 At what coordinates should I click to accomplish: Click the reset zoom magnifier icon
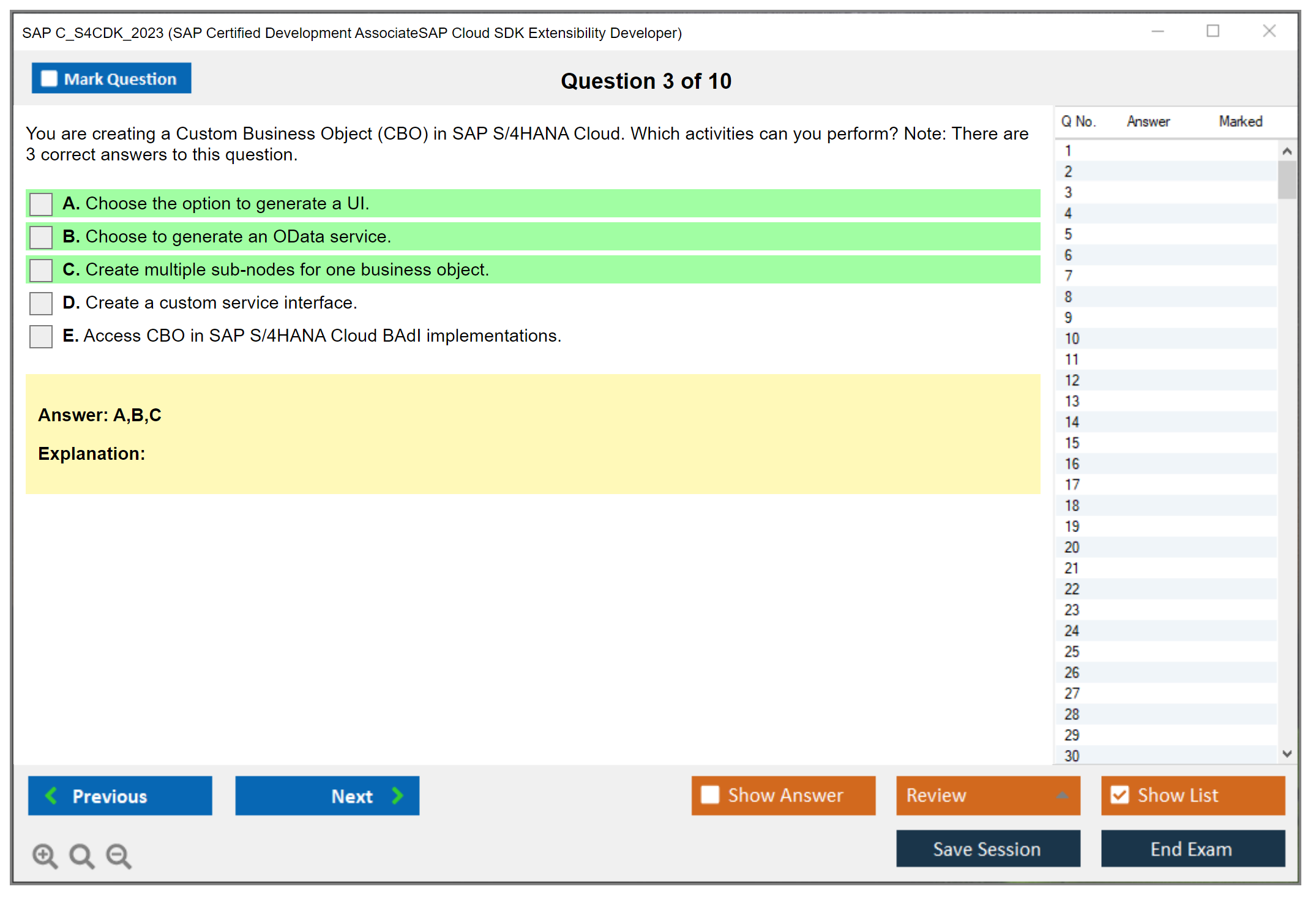81,855
